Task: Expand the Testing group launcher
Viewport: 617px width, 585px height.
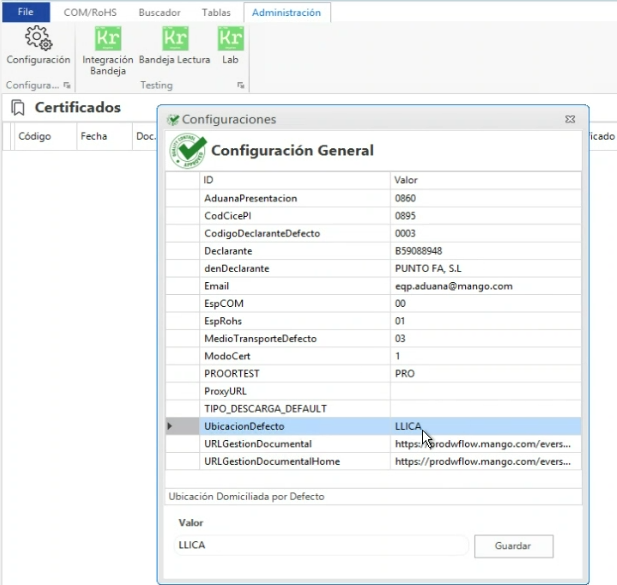Action: pyautogui.click(x=240, y=86)
